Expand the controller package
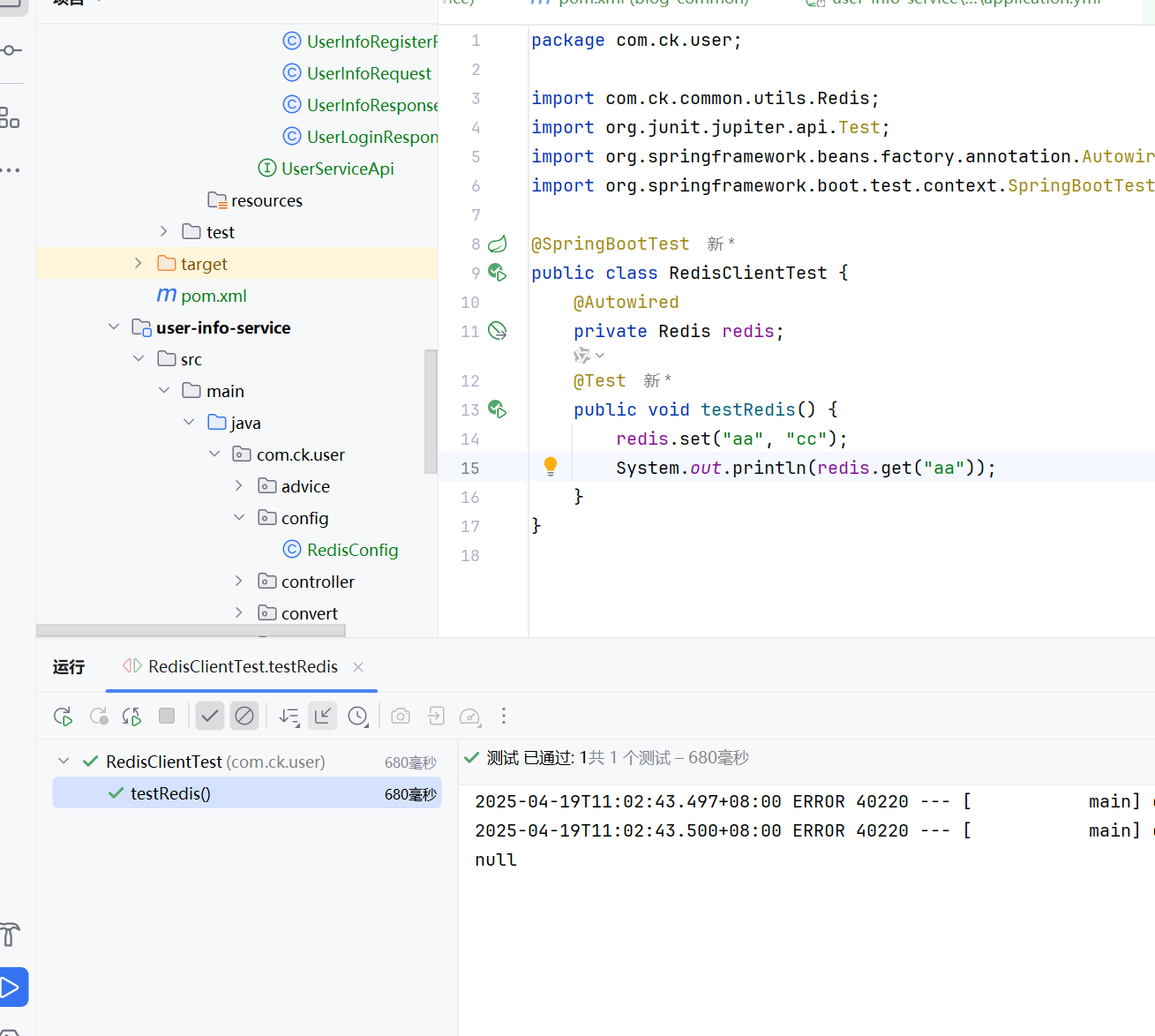 (239, 581)
